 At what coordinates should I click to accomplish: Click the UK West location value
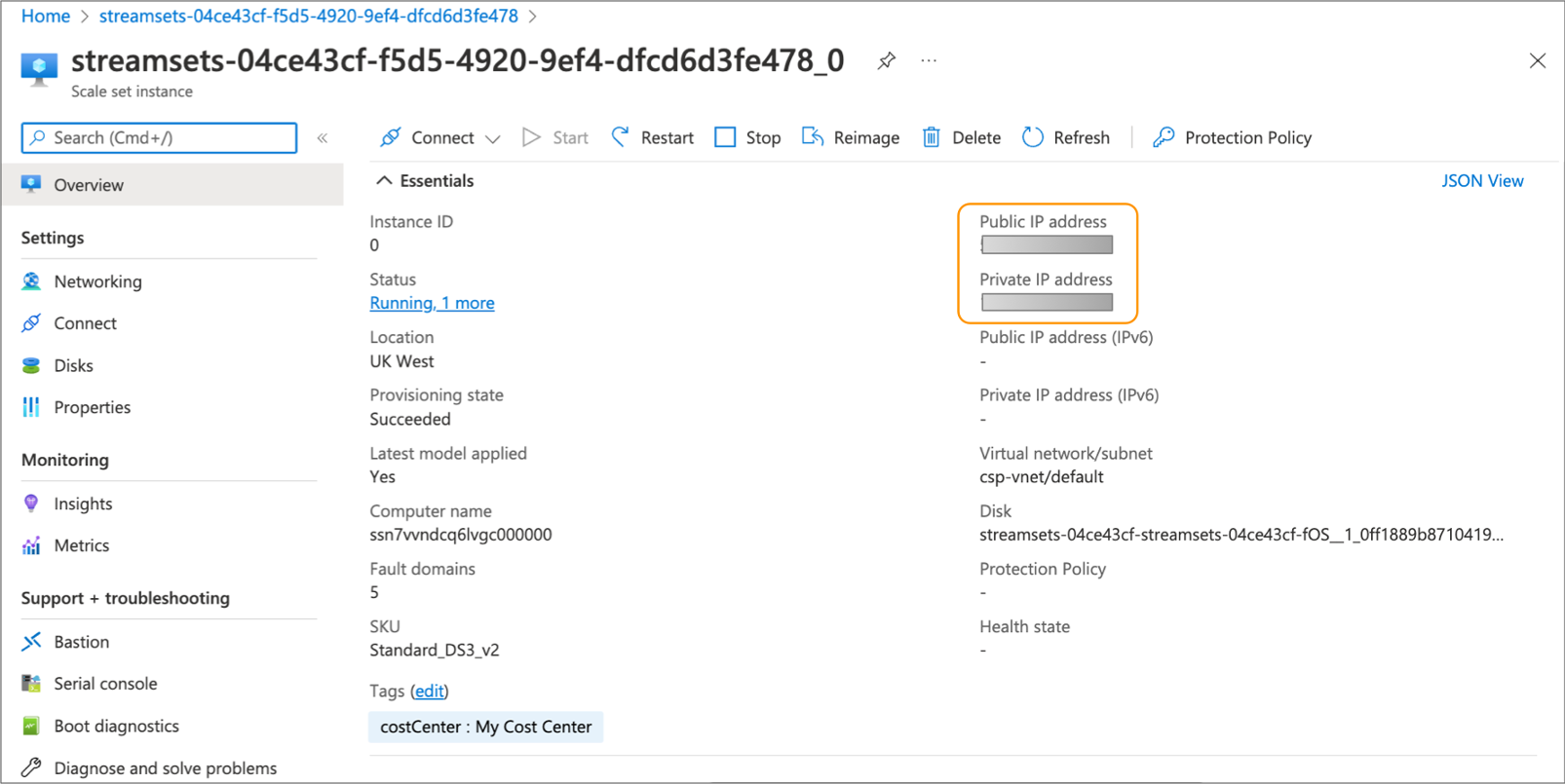coord(401,361)
